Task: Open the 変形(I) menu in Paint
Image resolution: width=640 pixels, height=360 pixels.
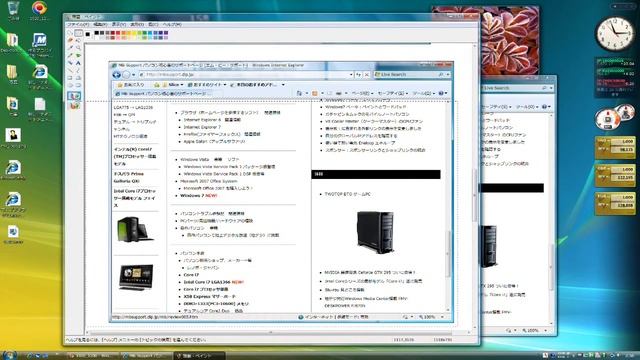Action: [137, 24]
